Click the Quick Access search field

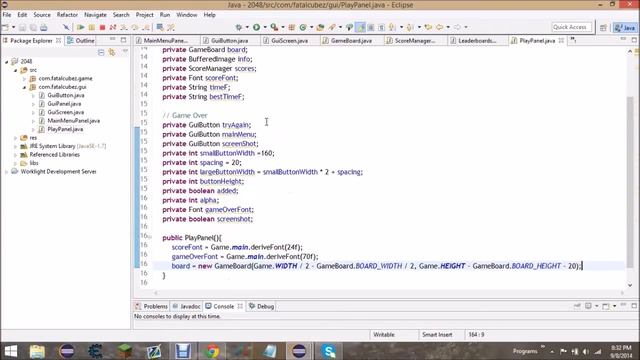pos(571,27)
